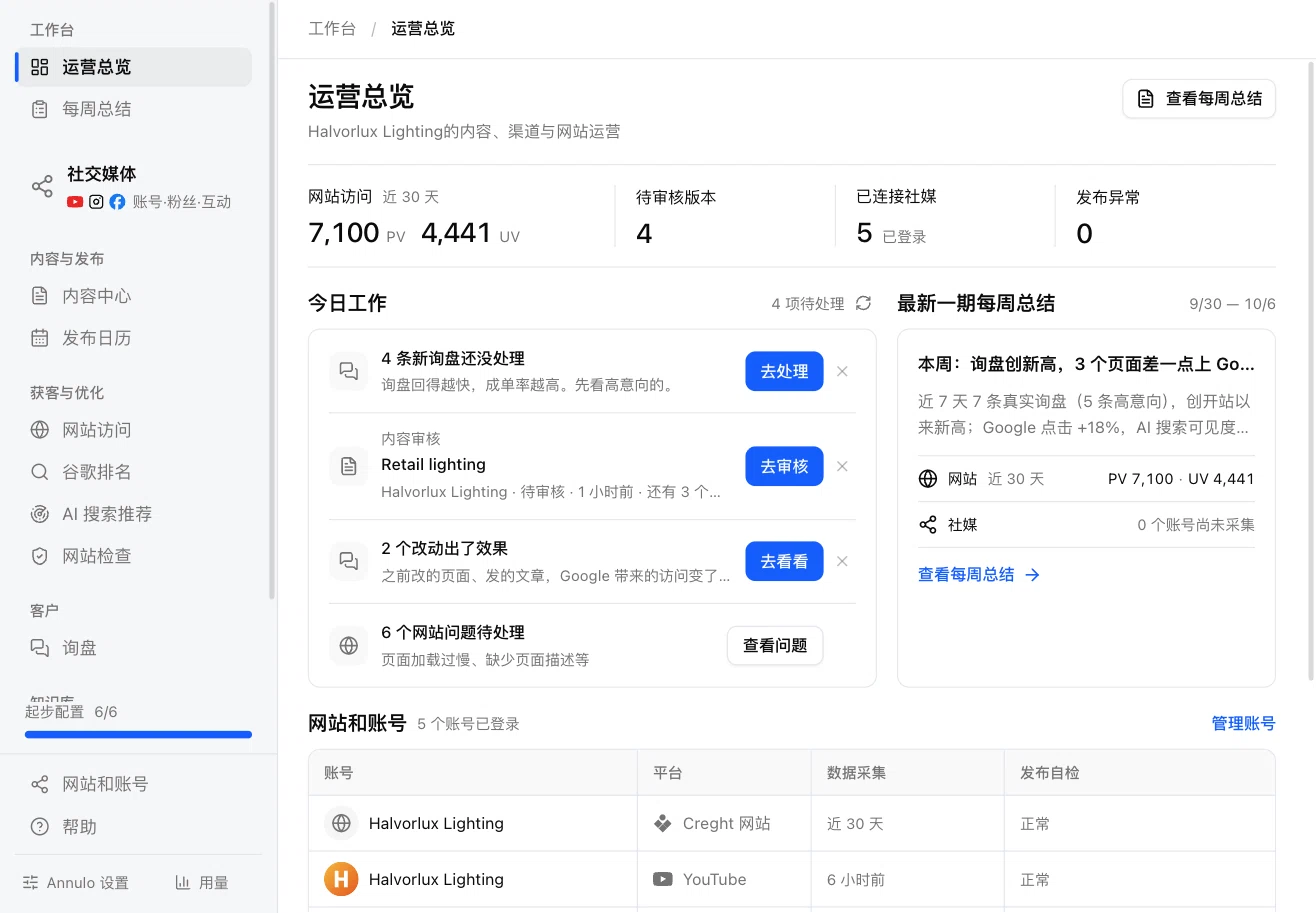The width and height of the screenshot is (1316, 913).
Task: Click the 7,100 PV figure
Action: (344, 233)
